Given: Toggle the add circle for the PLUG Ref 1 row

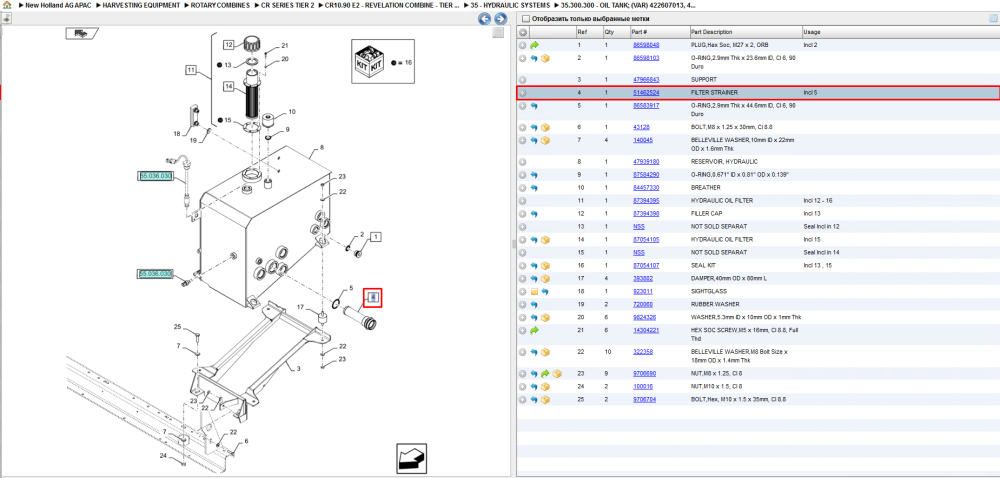Looking at the screenshot, I should pyautogui.click(x=522, y=45).
